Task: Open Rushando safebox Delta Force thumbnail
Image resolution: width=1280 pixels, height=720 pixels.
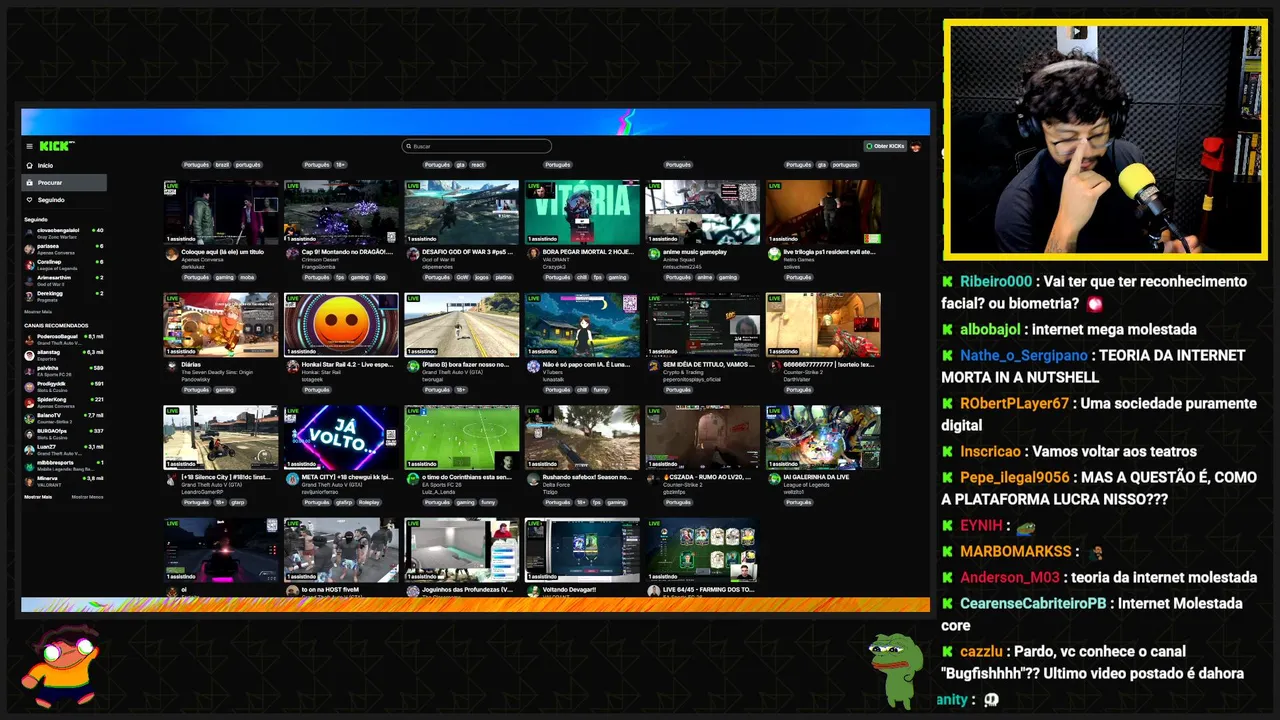Action: [x=582, y=437]
